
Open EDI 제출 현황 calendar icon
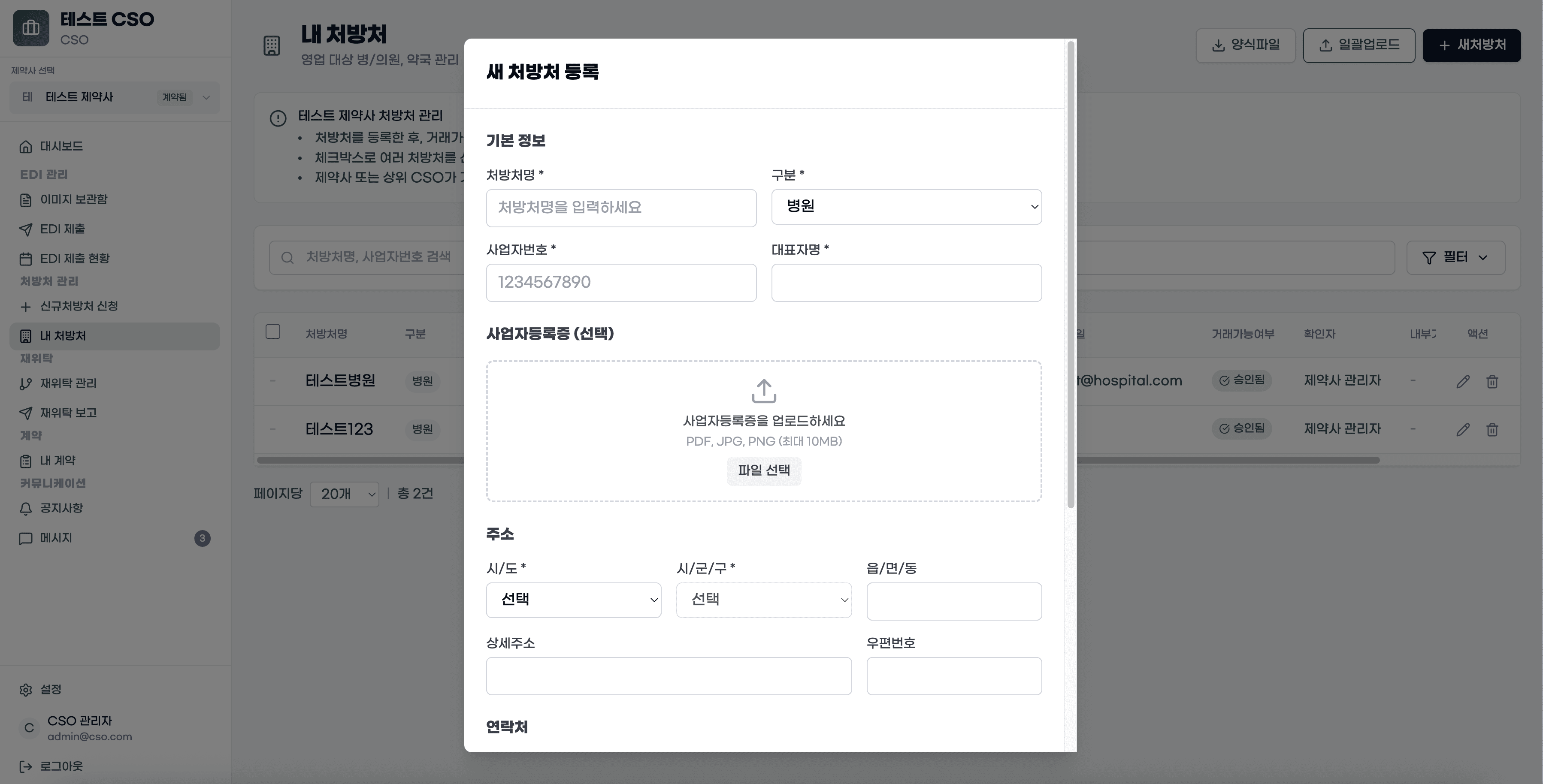(x=25, y=258)
